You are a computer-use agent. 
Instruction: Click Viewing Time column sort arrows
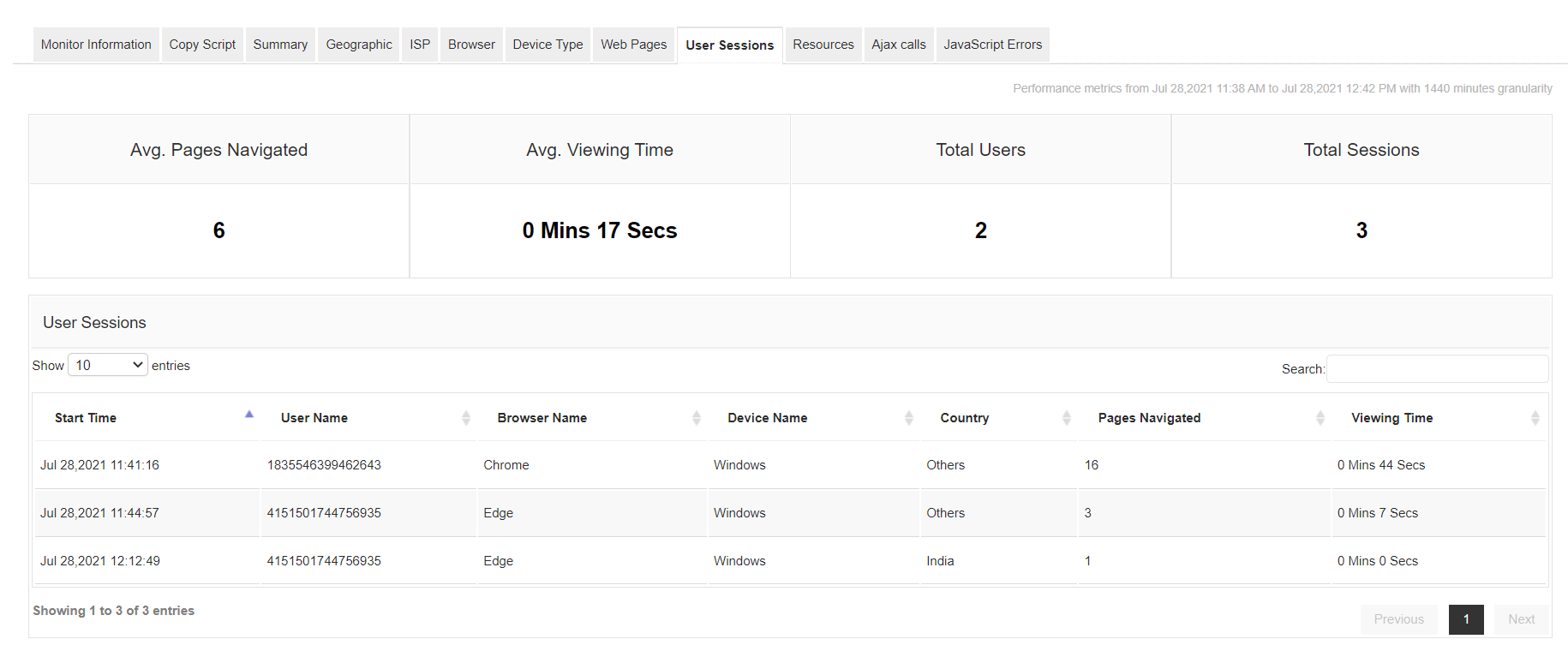pyautogui.click(x=1535, y=418)
